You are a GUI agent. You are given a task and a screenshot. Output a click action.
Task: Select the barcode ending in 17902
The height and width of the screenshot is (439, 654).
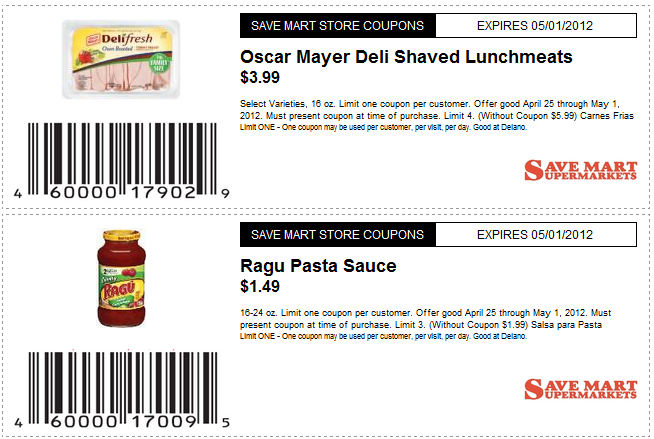(122, 161)
